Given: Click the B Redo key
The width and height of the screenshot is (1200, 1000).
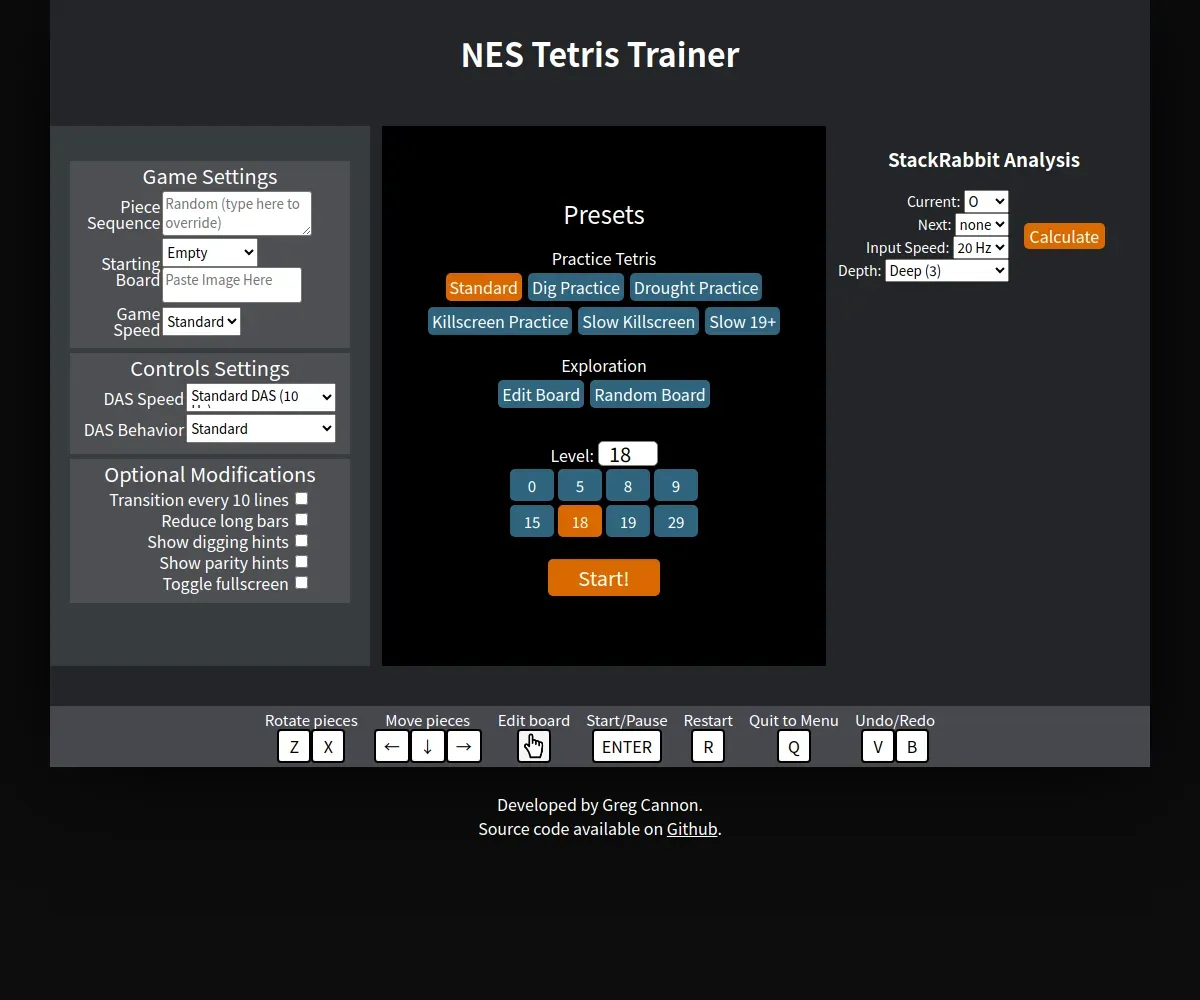Looking at the screenshot, I should coord(912,747).
